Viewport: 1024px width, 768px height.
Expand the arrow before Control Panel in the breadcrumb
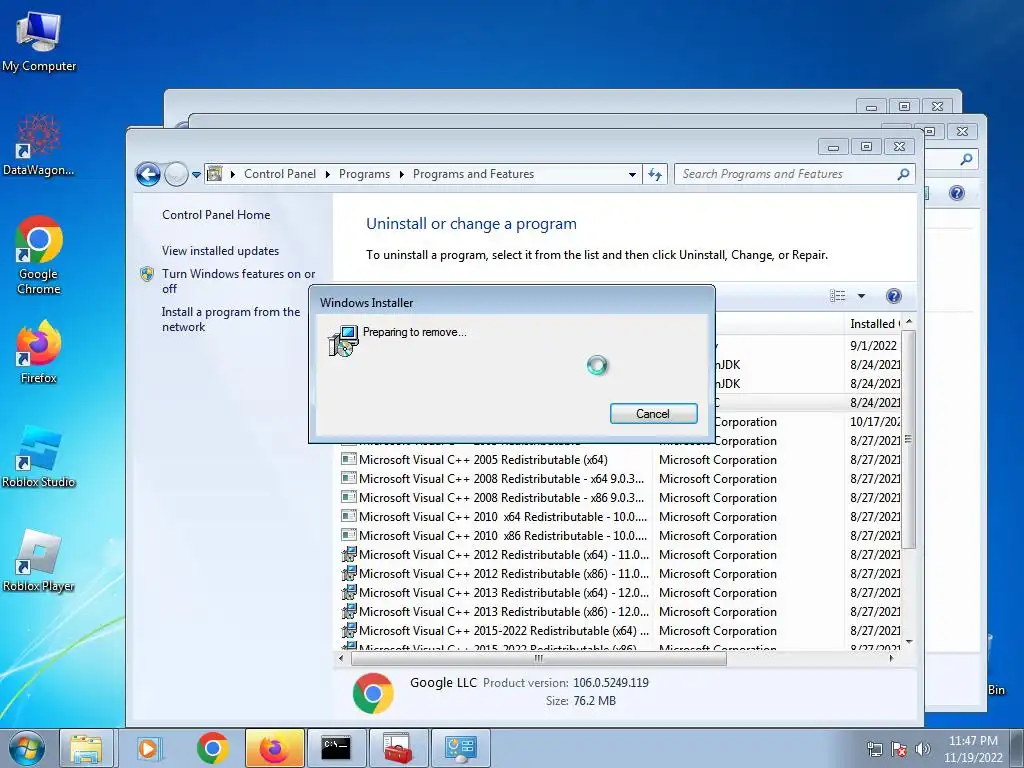coord(232,174)
